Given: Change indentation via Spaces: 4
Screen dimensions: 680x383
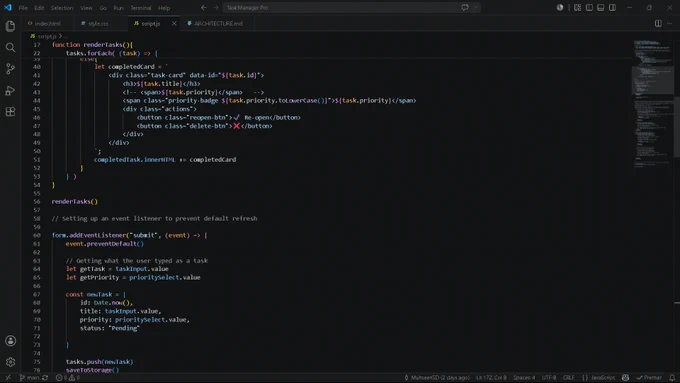Looking at the screenshot, I should pos(524,377).
